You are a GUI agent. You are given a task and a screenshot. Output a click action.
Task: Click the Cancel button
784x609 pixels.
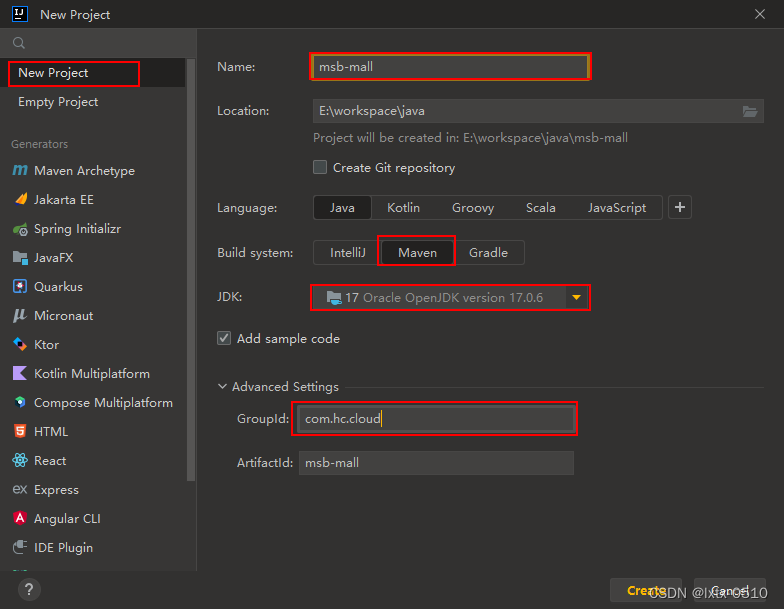(x=730, y=590)
